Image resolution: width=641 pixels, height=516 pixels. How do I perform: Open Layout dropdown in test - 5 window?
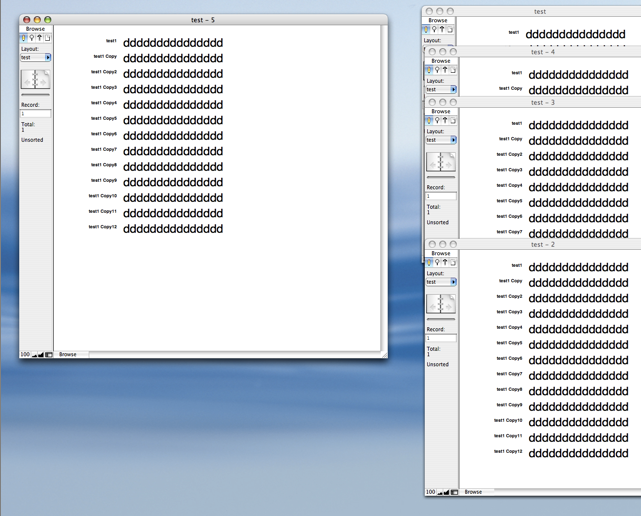[35, 58]
